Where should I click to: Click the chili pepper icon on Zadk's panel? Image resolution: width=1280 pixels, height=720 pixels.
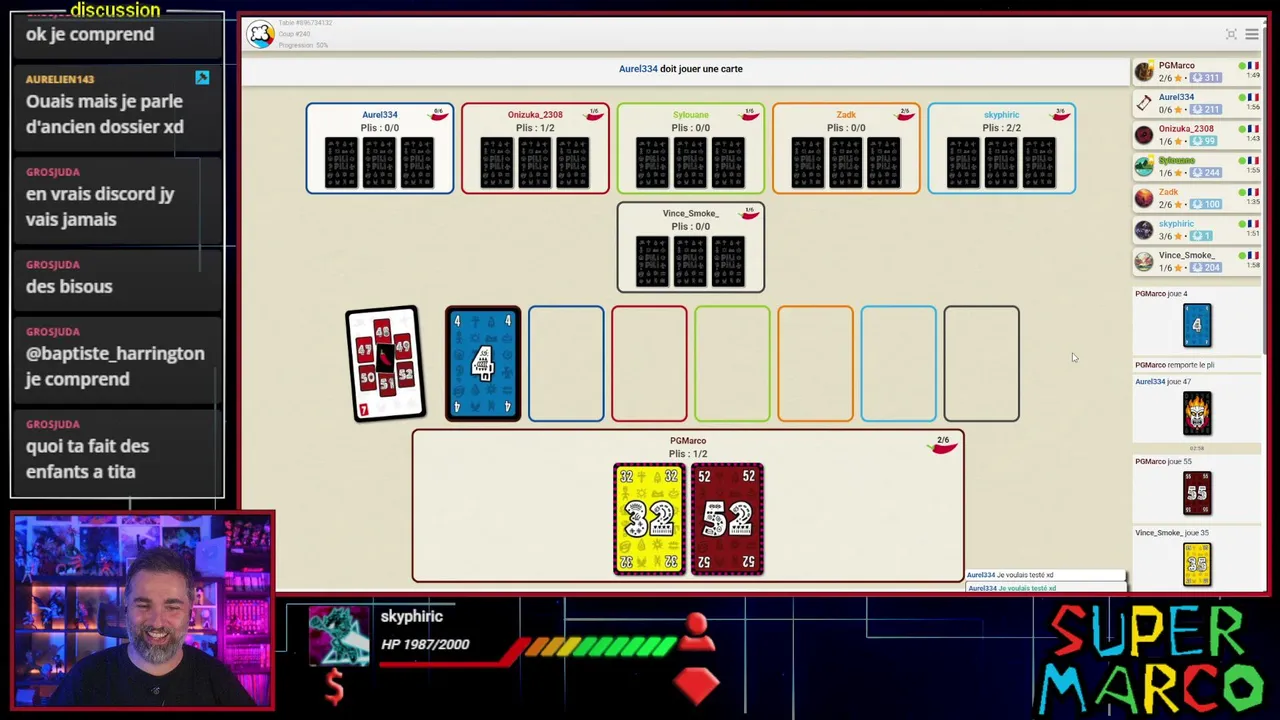tap(905, 116)
